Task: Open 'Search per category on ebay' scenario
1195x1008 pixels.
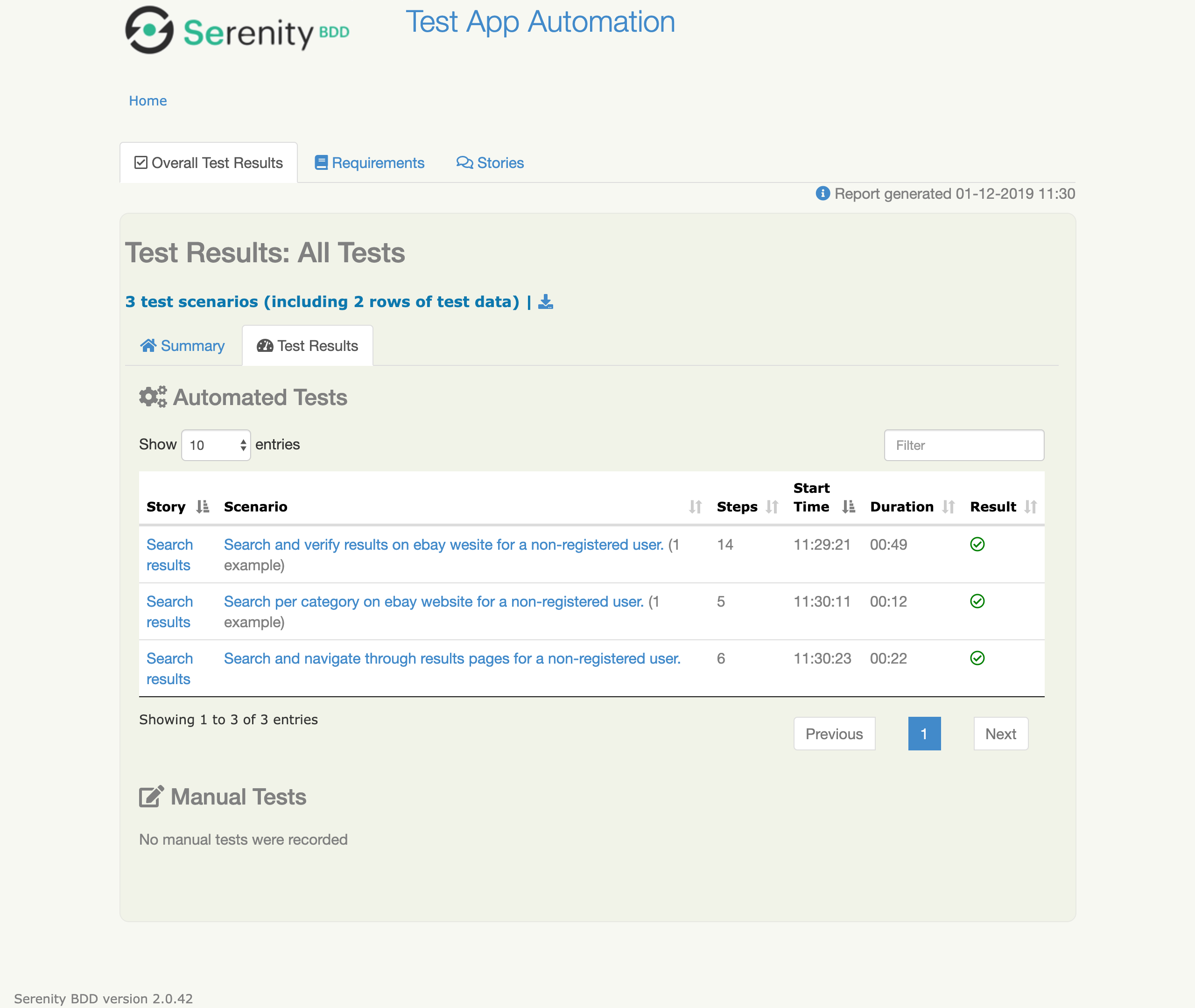Action: pos(434,602)
